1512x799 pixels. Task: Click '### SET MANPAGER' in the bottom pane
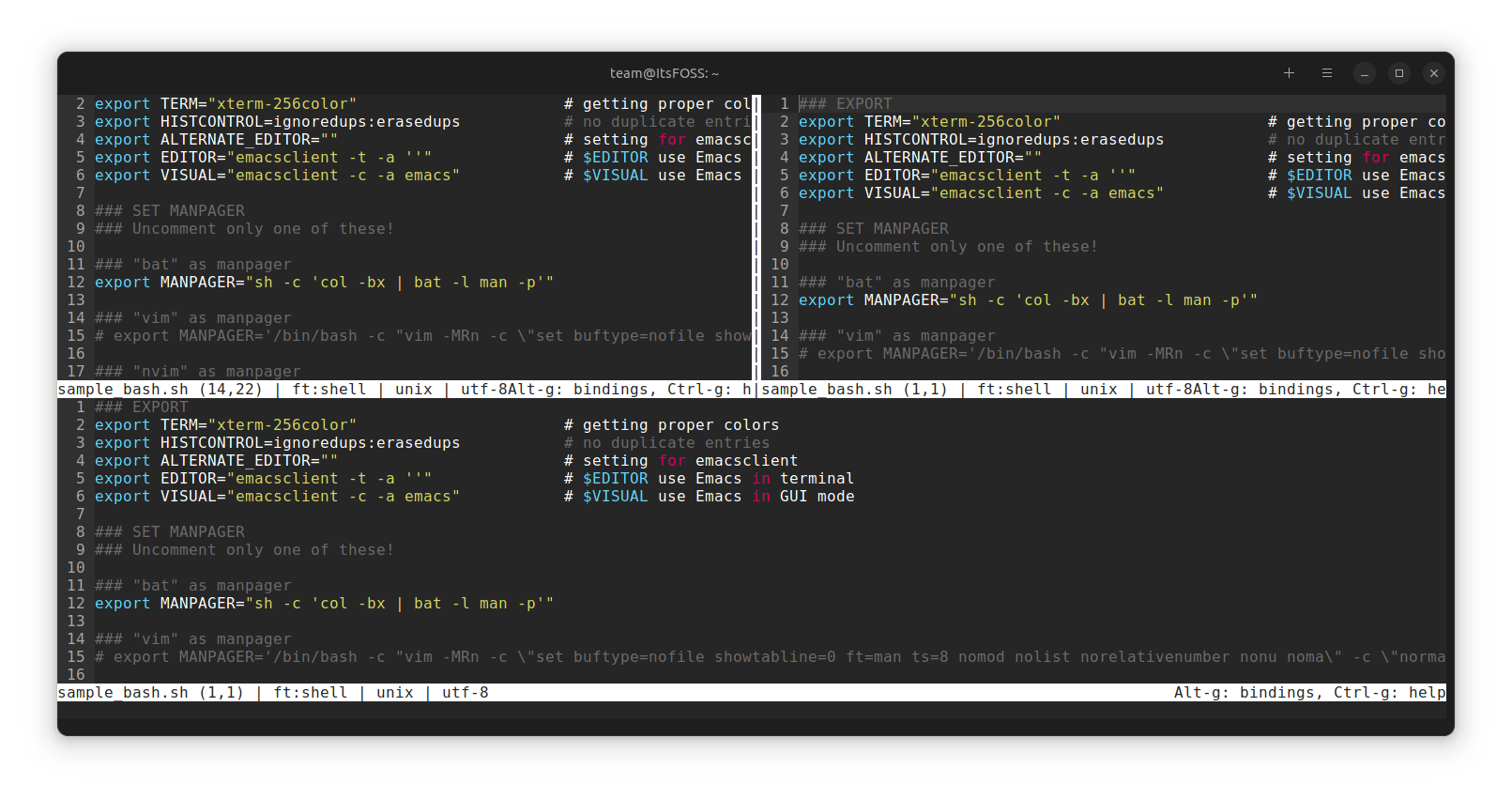170,532
